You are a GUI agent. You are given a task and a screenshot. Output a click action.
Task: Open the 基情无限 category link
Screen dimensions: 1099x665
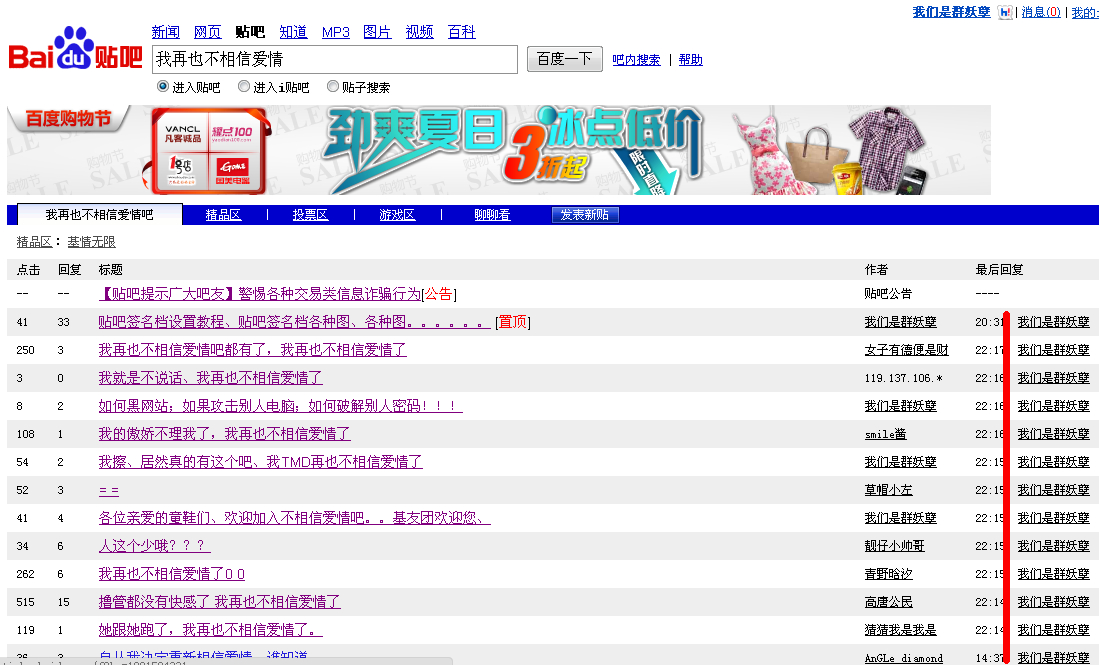(x=91, y=242)
